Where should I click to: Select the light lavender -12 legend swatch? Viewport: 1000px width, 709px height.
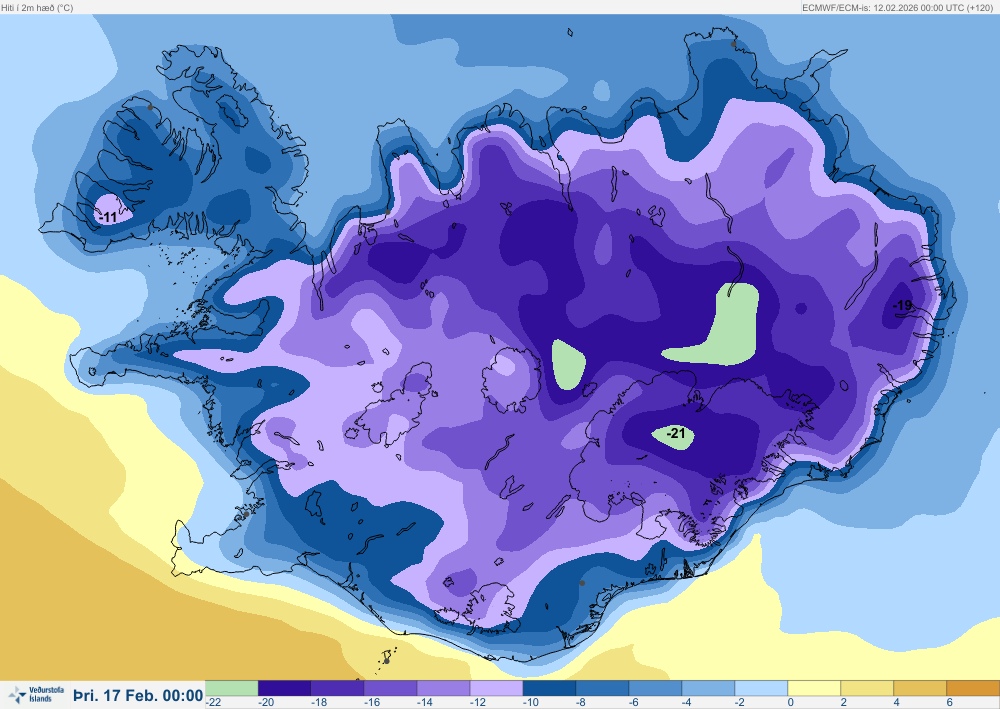(496, 688)
